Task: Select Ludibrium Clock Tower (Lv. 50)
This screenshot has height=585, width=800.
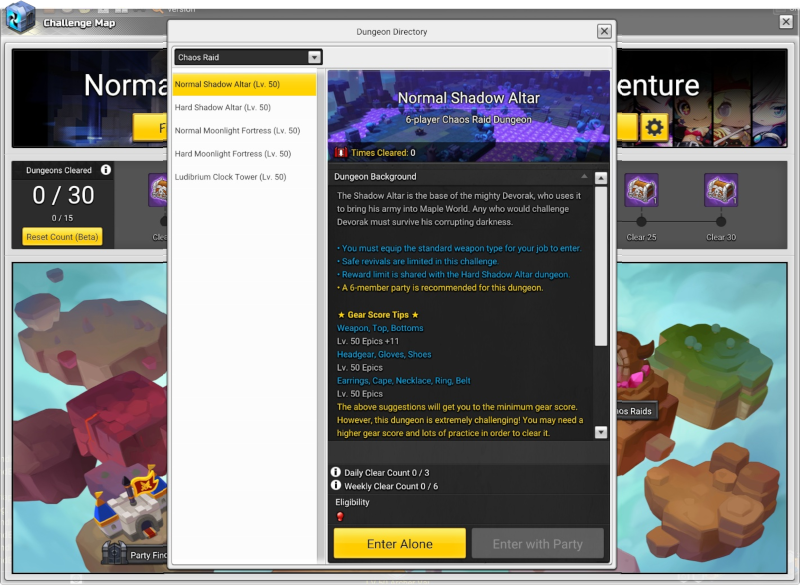Action: (x=244, y=177)
